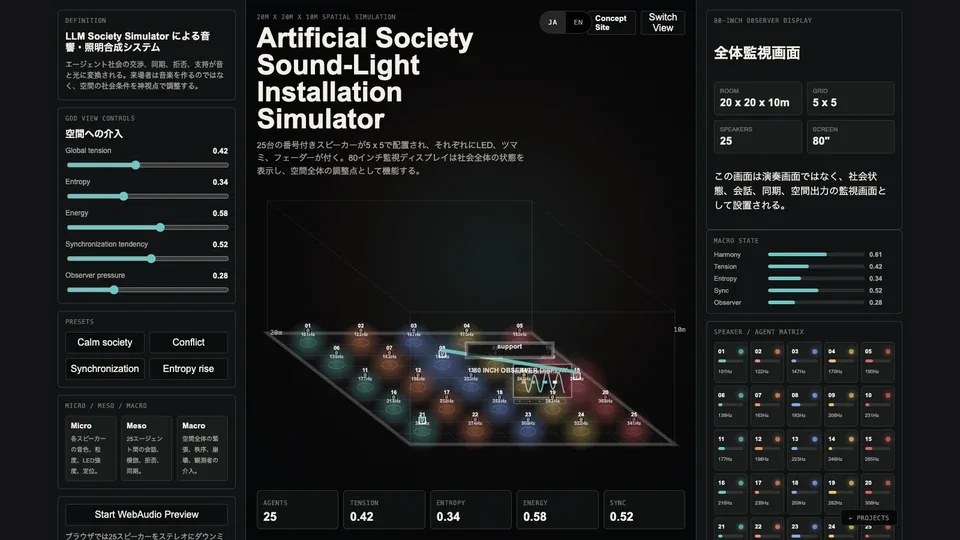Click the '全体監視画面' heading
960x540 pixels.
[757, 53]
